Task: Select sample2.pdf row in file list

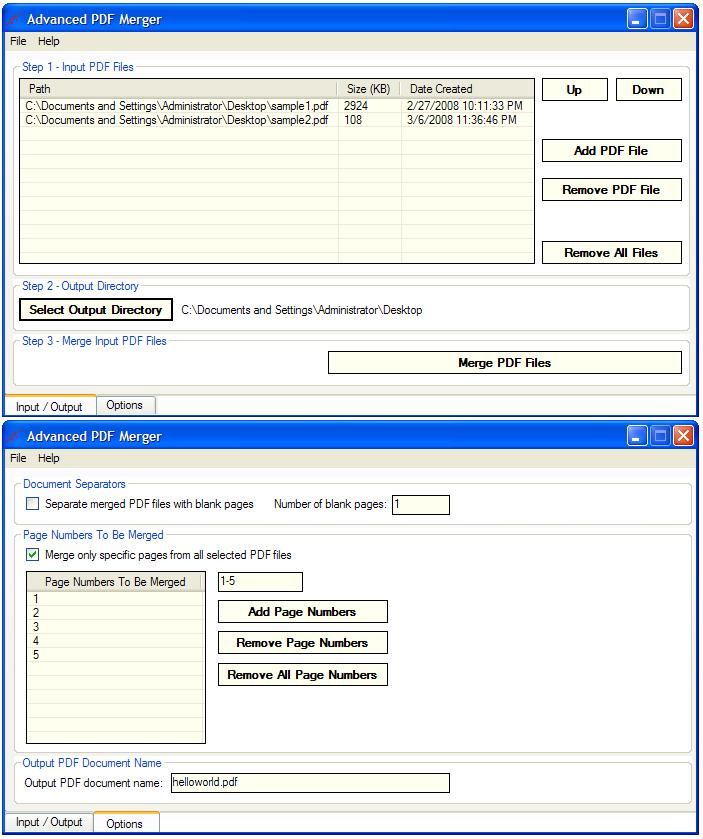Action: (277, 120)
